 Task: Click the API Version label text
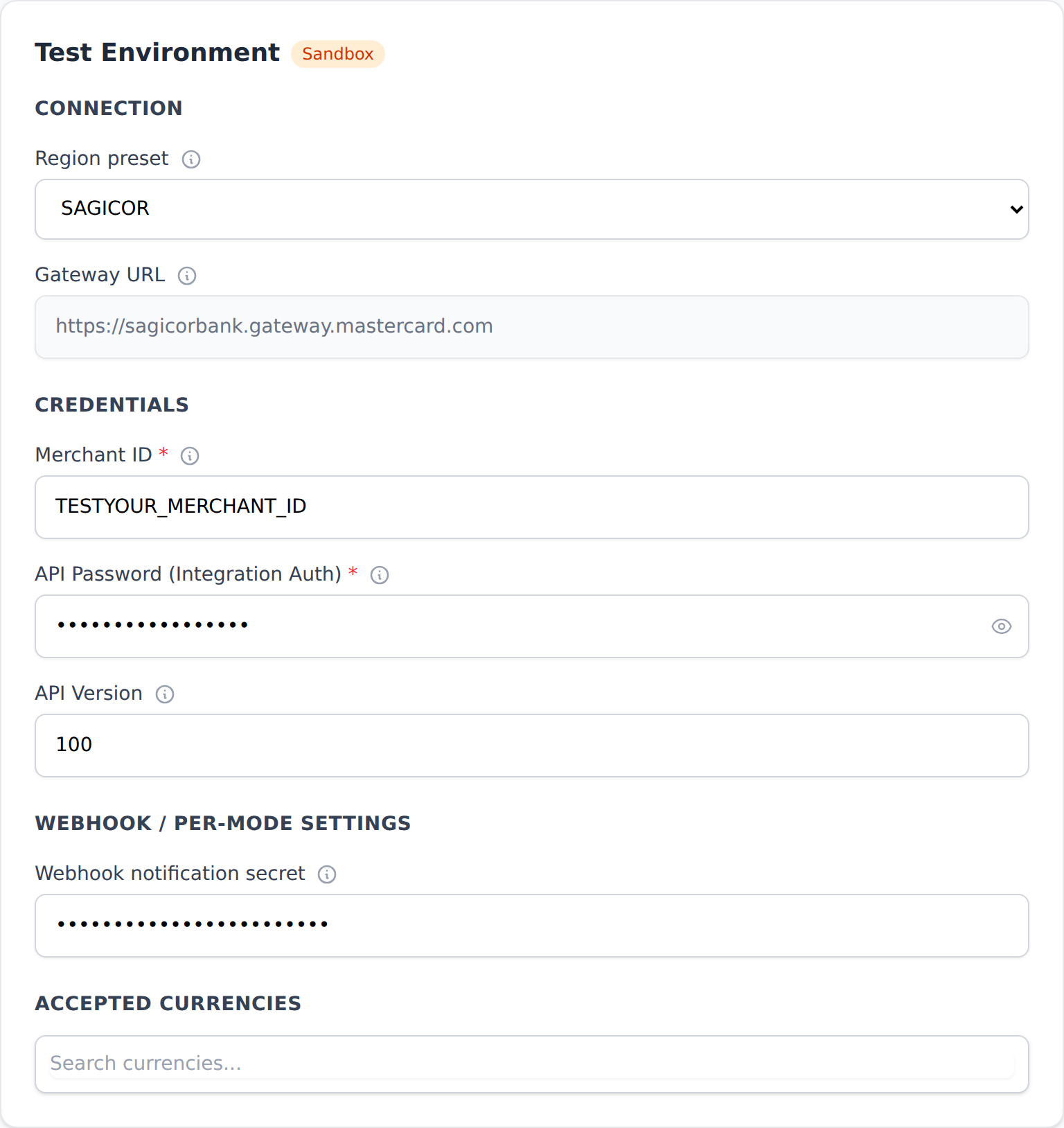pos(89,694)
